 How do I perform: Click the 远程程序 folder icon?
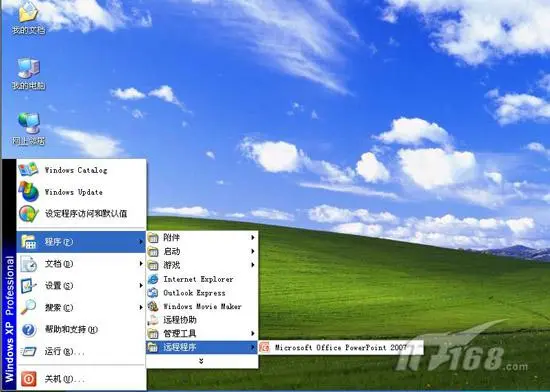coord(153,347)
